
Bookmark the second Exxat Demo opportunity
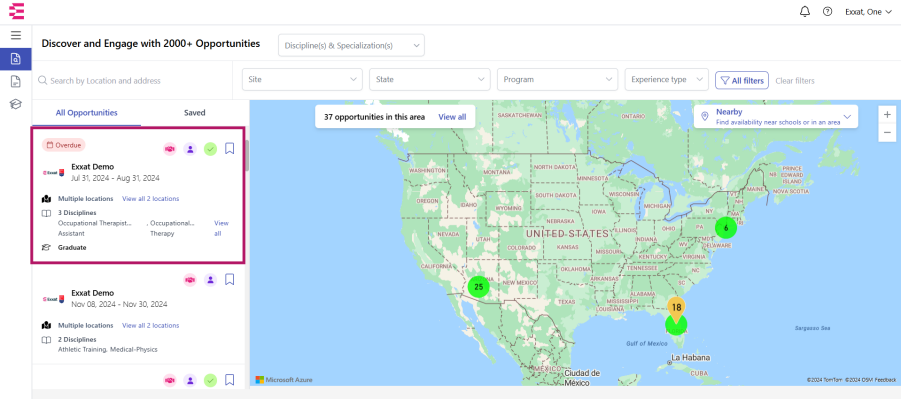[x=230, y=279]
